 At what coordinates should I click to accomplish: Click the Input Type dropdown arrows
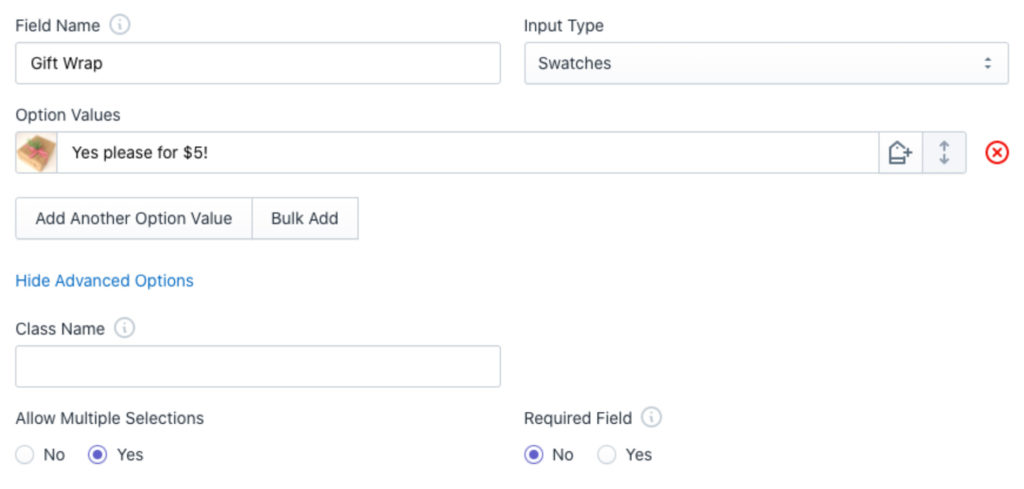pos(988,63)
